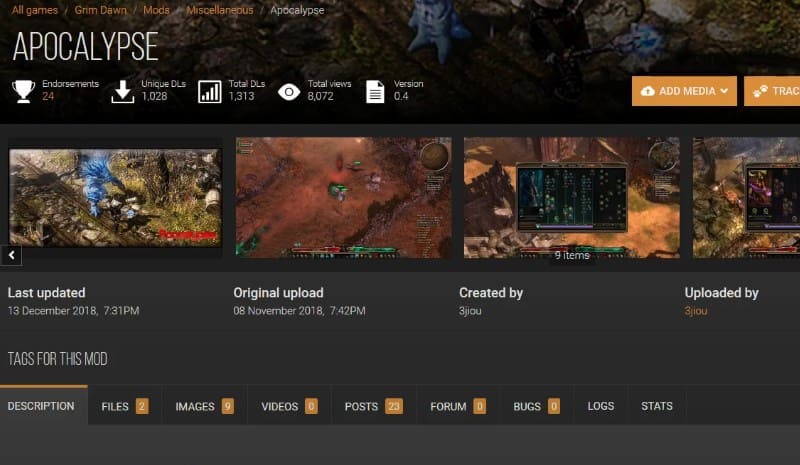Switch to the Images tab
Viewport: 800px width, 465px height.
[204, 406]
